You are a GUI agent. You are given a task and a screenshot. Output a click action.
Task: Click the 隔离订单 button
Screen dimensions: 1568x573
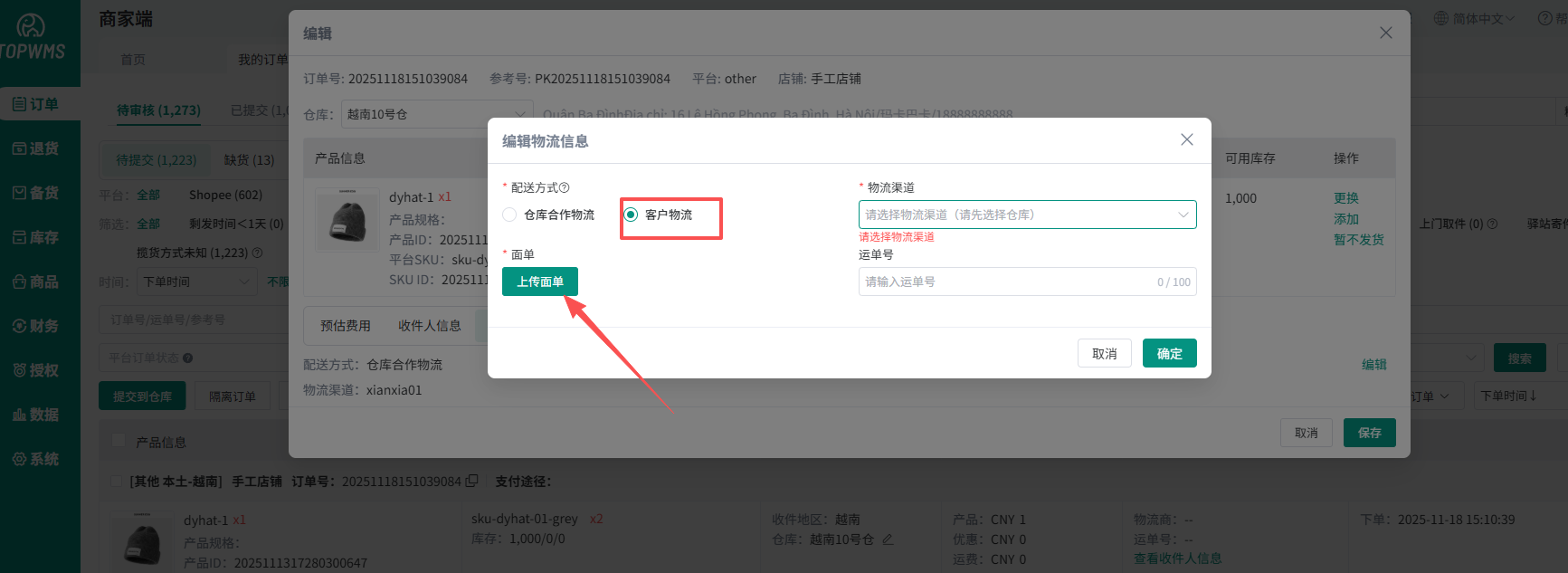[x=233, y=396]
